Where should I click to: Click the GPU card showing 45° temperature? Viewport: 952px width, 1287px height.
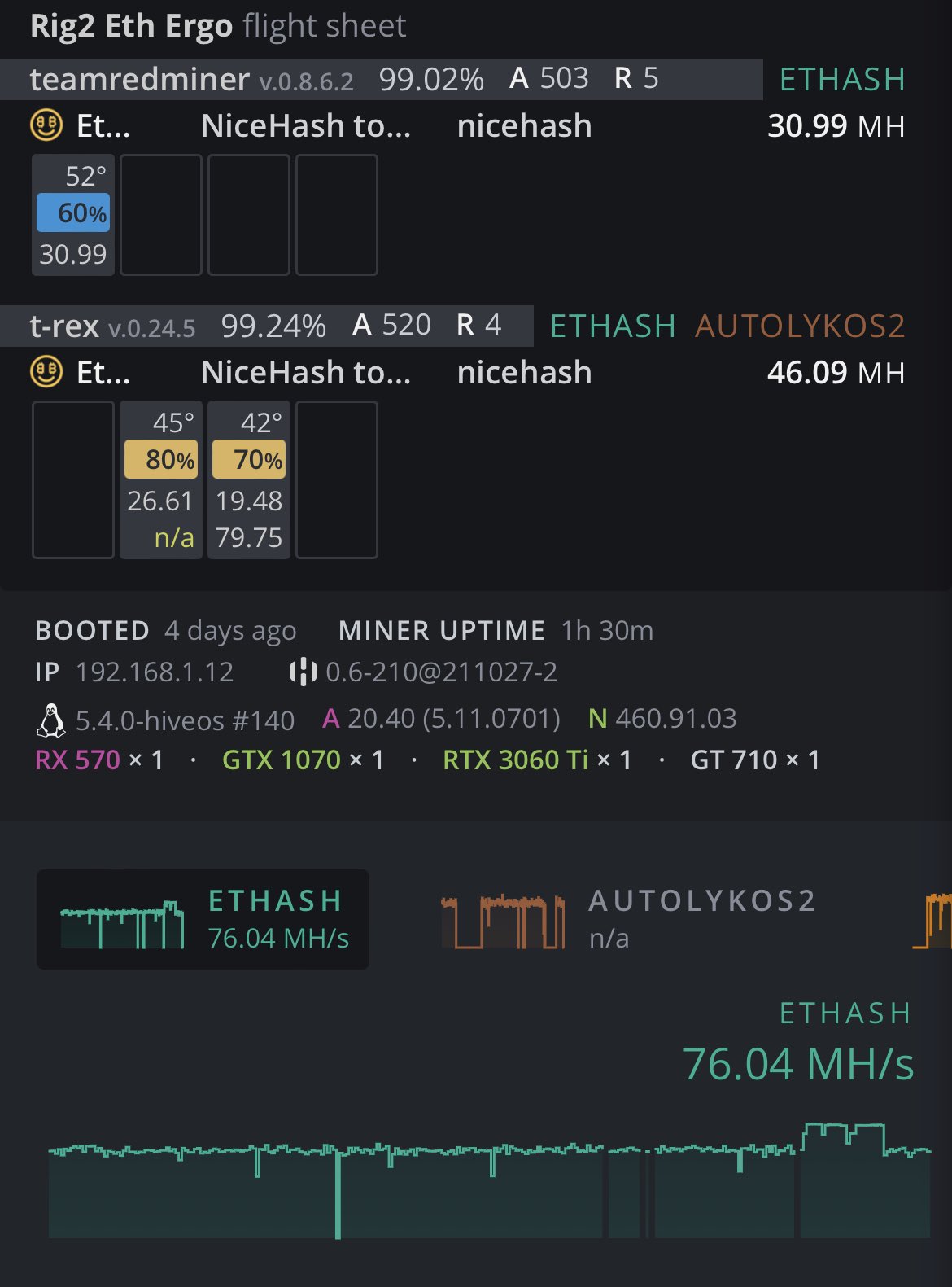161,479
